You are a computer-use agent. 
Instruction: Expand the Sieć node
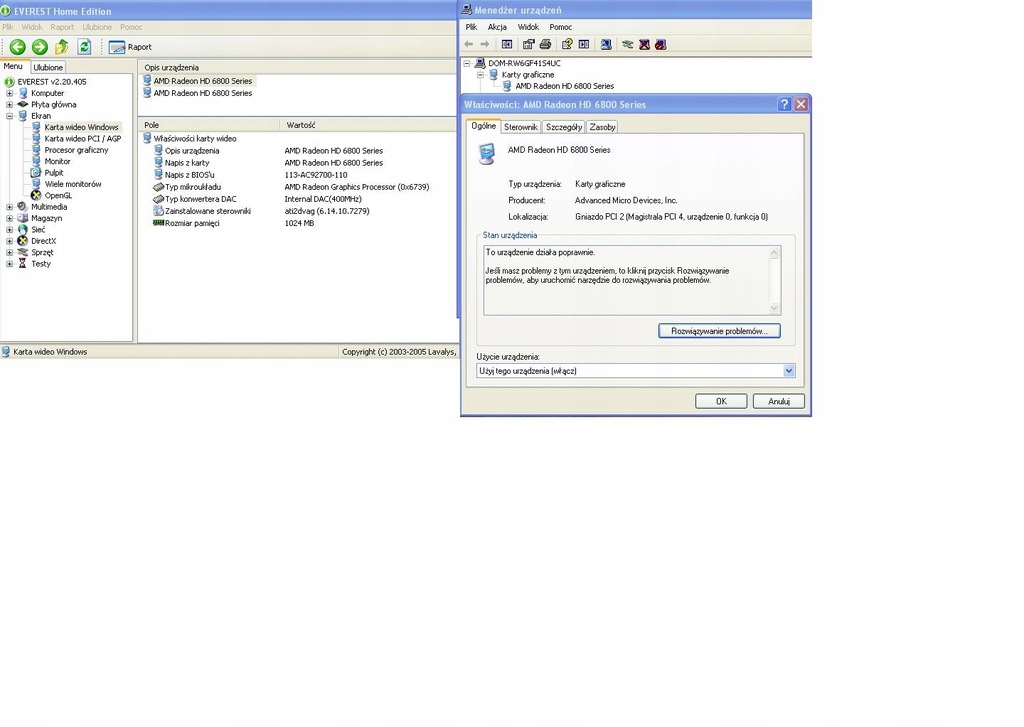[x=9, y=230]
